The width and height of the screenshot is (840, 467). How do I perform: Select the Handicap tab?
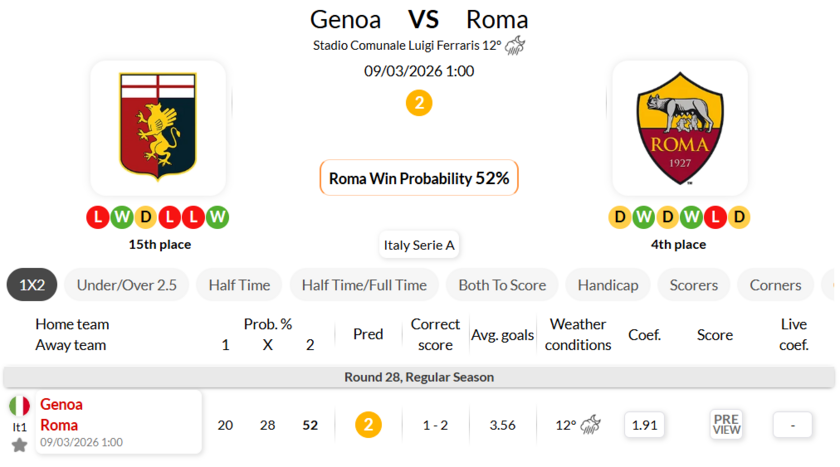[608, 285]
